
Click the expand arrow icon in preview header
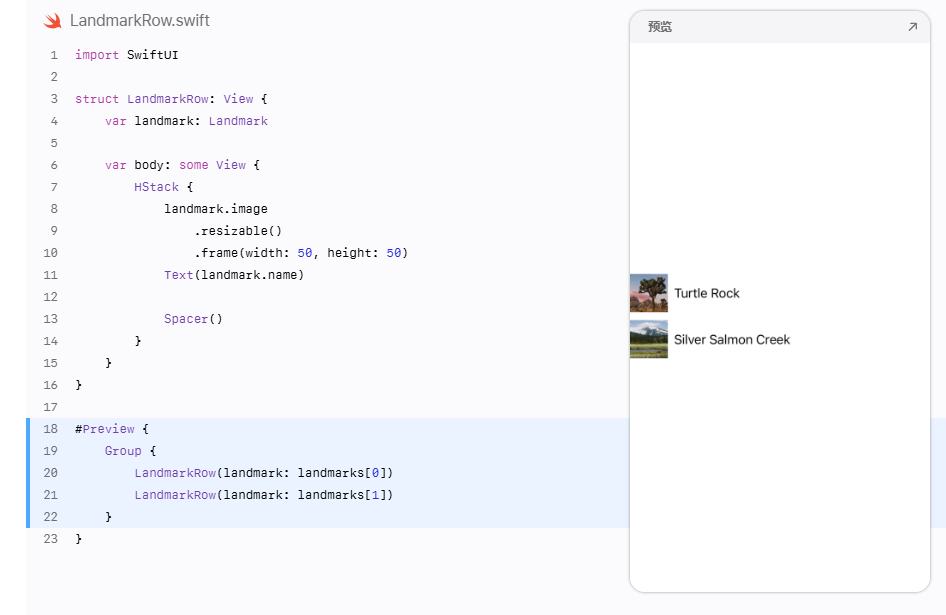click(912, 27)
